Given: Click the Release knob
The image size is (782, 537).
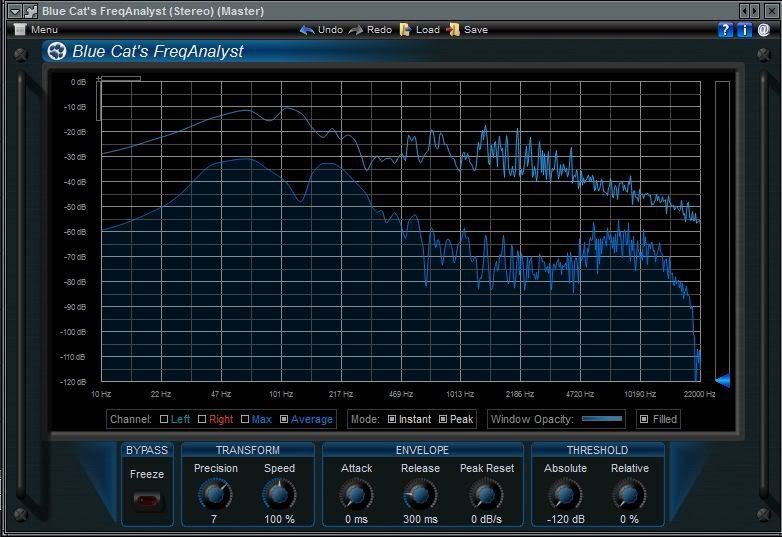Looking at the screenshot, I should (x=420, y=494).
